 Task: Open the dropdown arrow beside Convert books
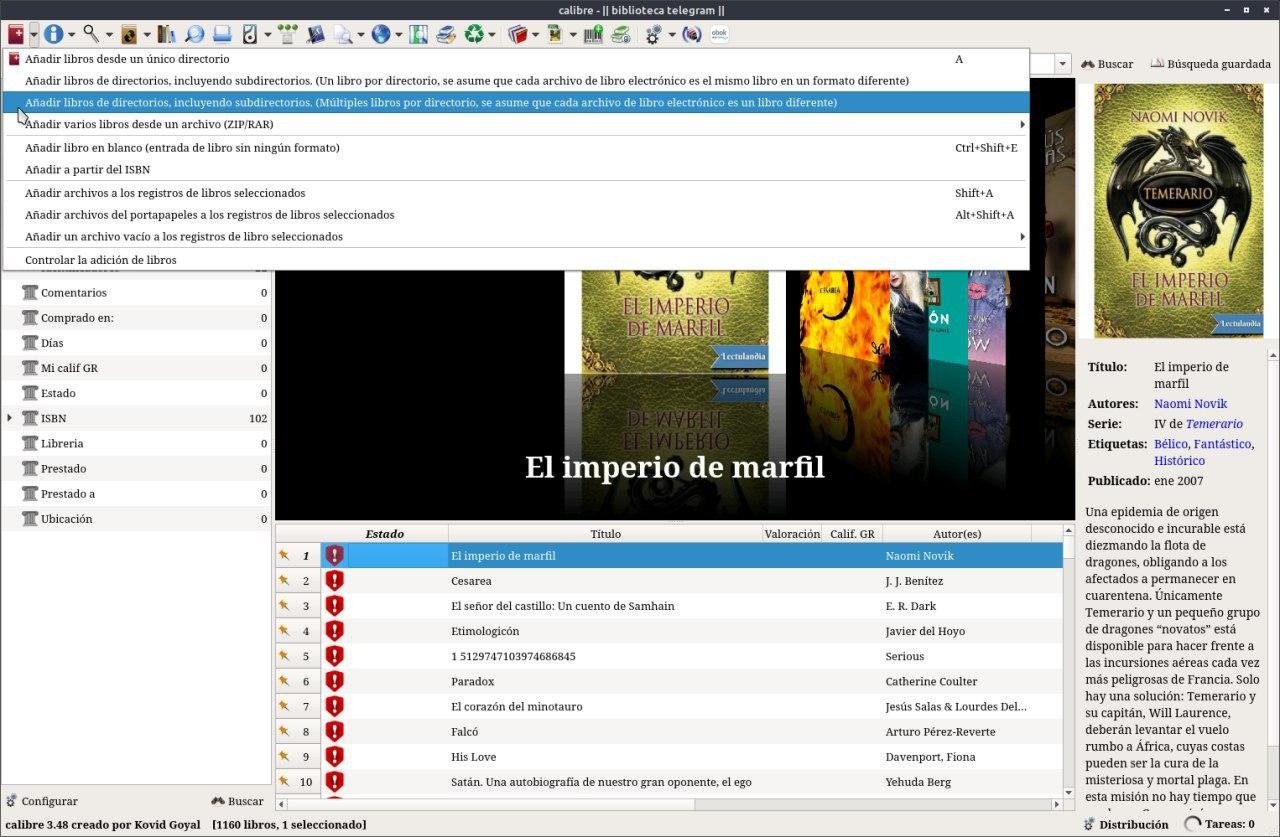coord(147,35)
